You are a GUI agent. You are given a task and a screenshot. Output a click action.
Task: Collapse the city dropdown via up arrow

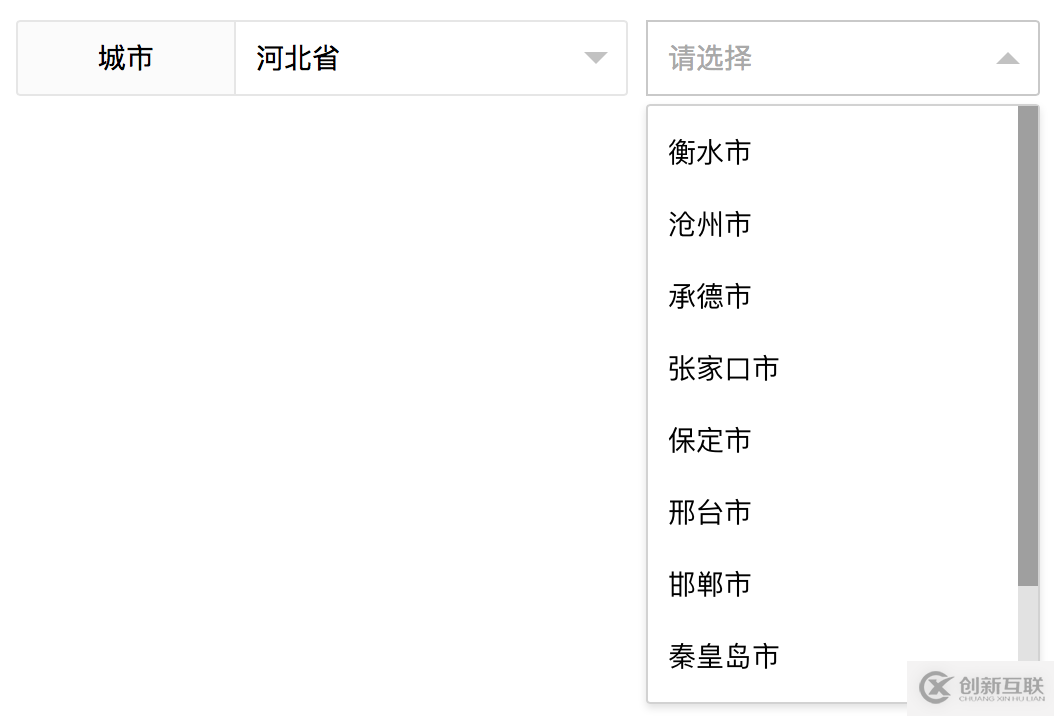pos(1008,59)
